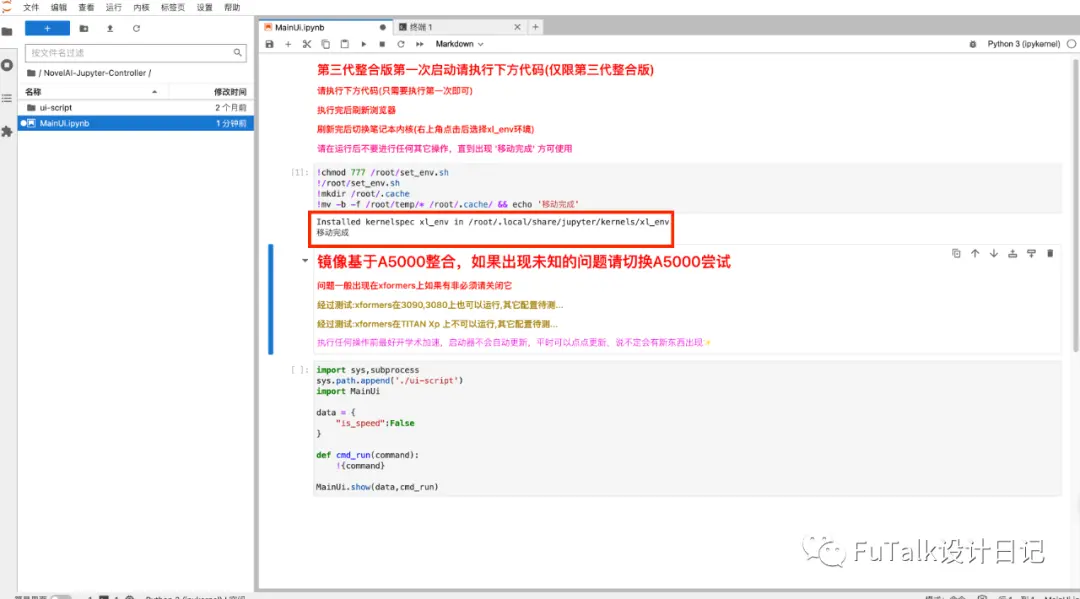
Task: Insert a cell below the selected cell
Action: [1031, 254]
